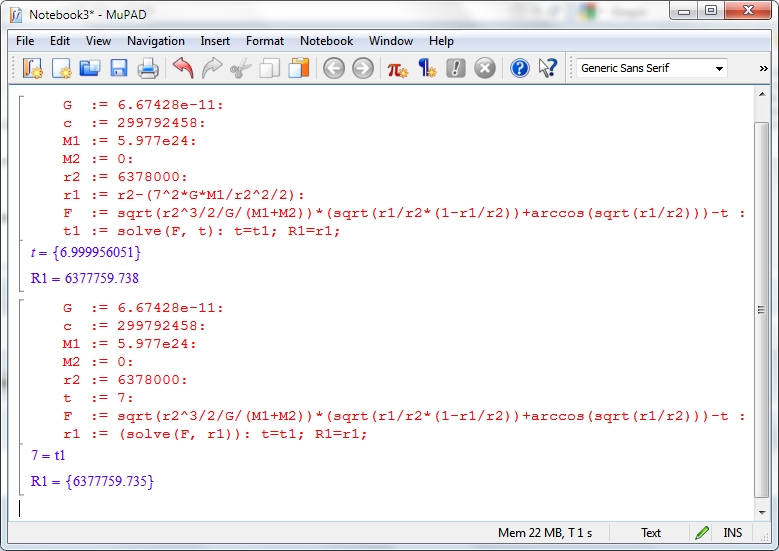Click the vertical scrollbar down arrow
Image resolution: width=779 pixels, height=551 pixels.
point(762,509)
